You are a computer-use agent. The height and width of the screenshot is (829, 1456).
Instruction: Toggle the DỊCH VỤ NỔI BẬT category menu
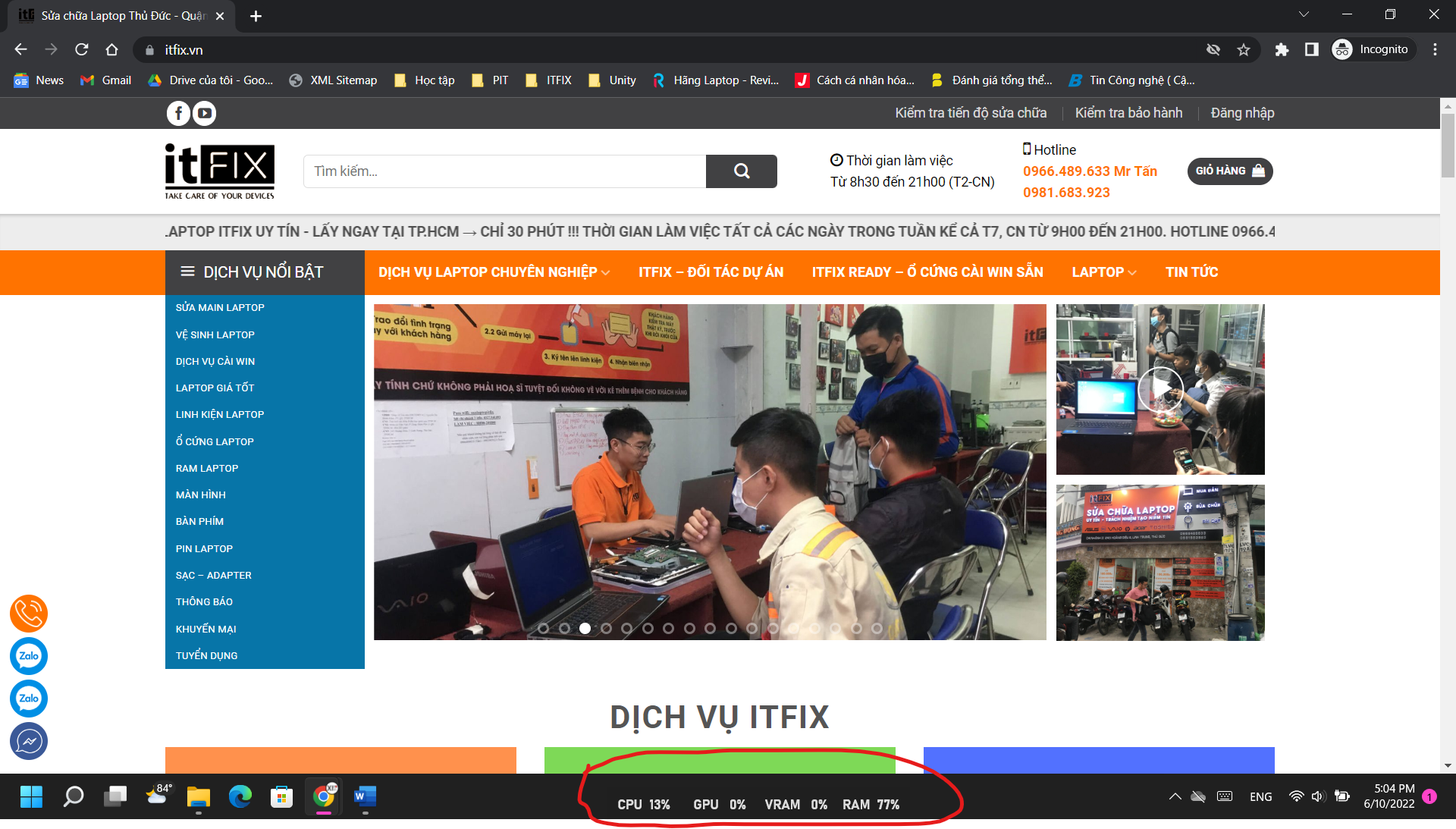(265, 272)
